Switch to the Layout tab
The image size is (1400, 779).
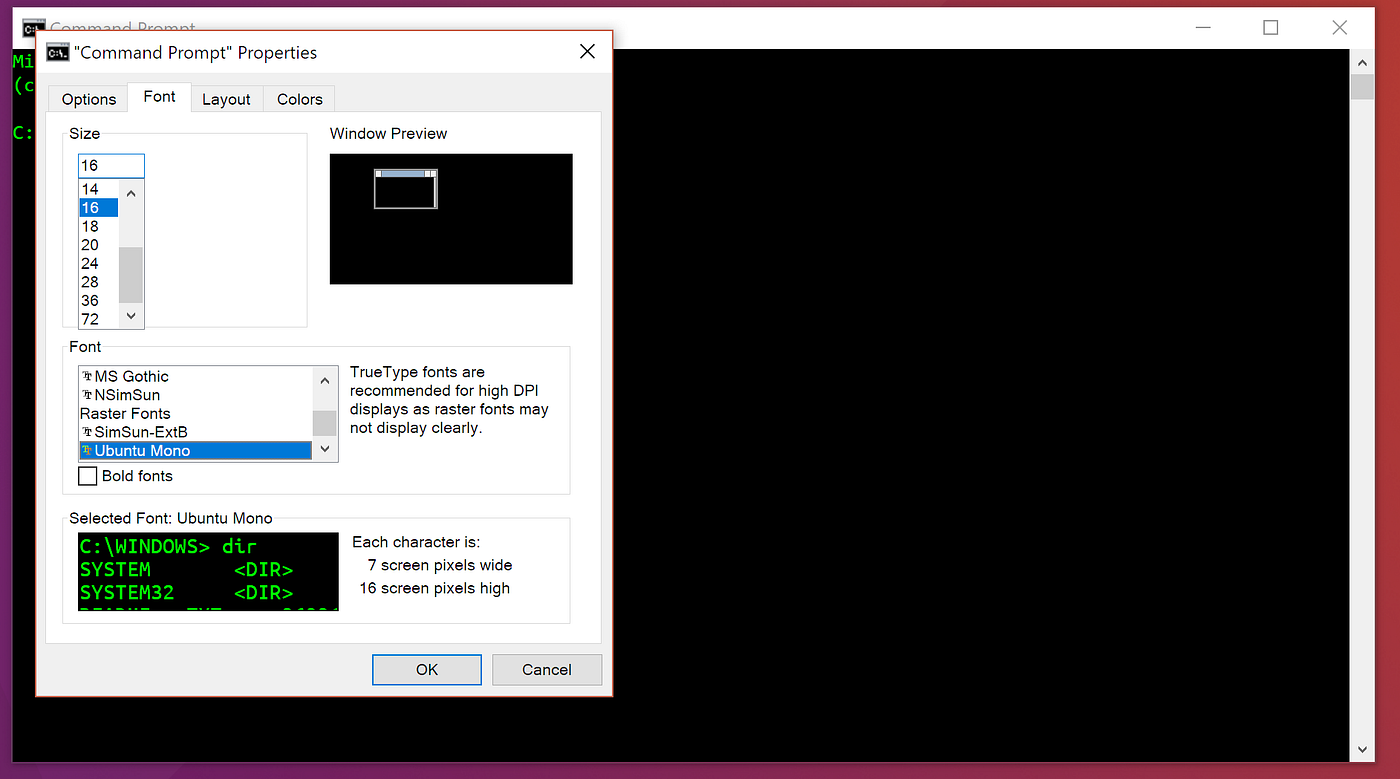[x=226, y=98]
